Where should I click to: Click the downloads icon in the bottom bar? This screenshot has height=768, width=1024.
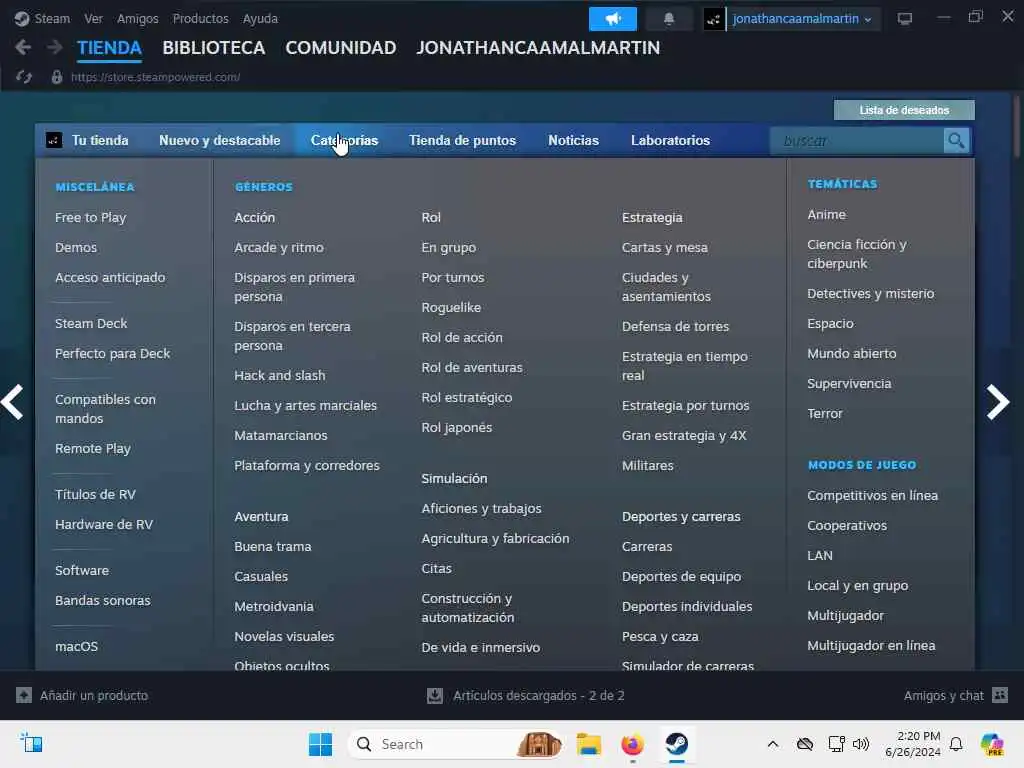pyautogui.click(x=435, y=695)
